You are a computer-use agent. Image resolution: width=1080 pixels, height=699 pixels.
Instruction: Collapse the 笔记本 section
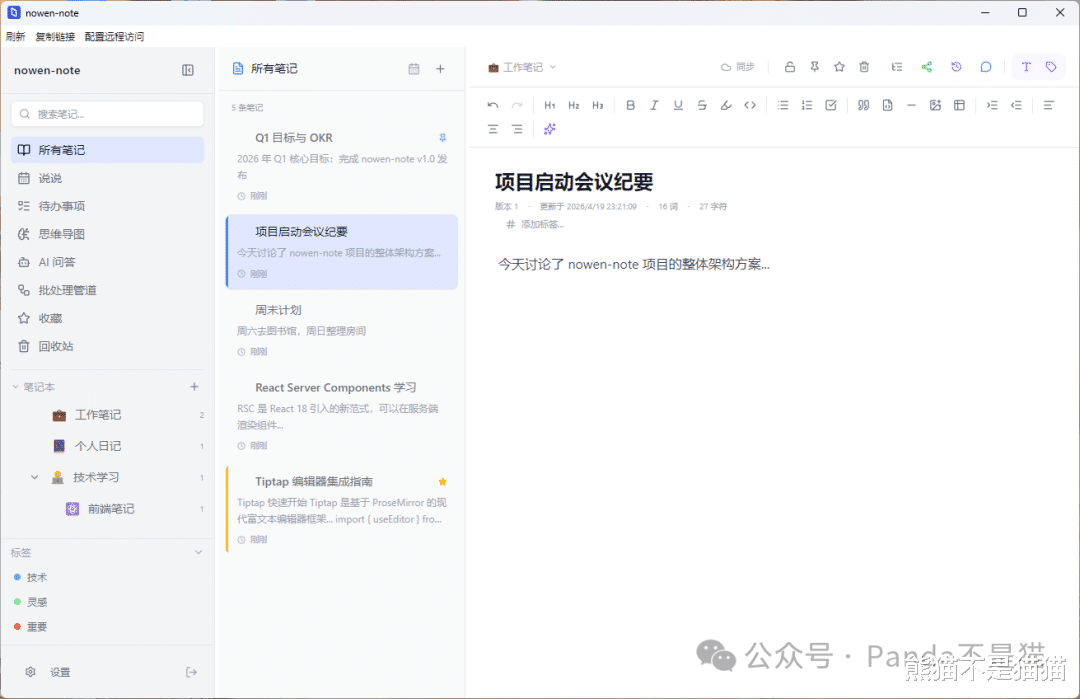coord(15,387)
